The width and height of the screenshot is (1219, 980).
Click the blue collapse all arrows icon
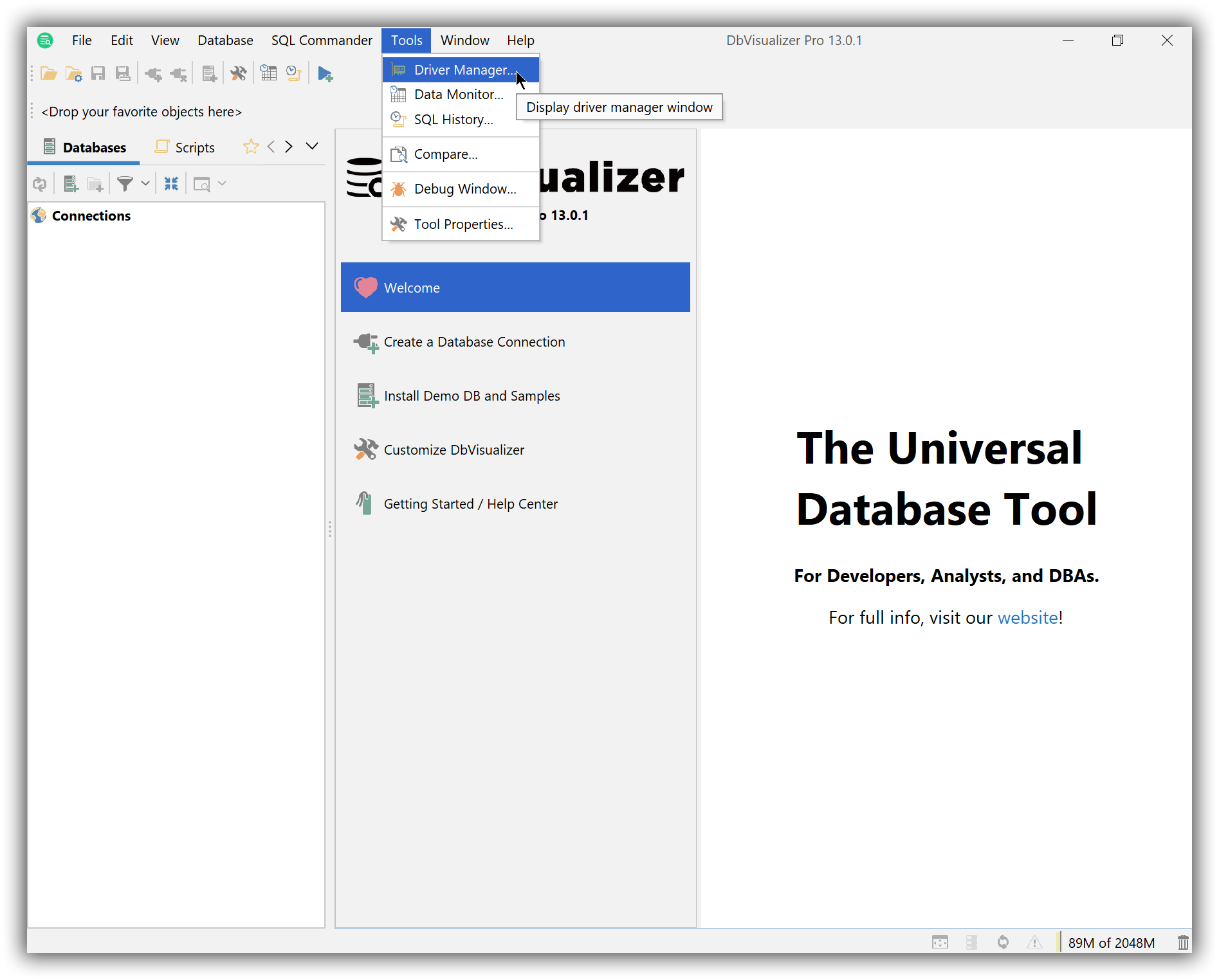point(171,185)
